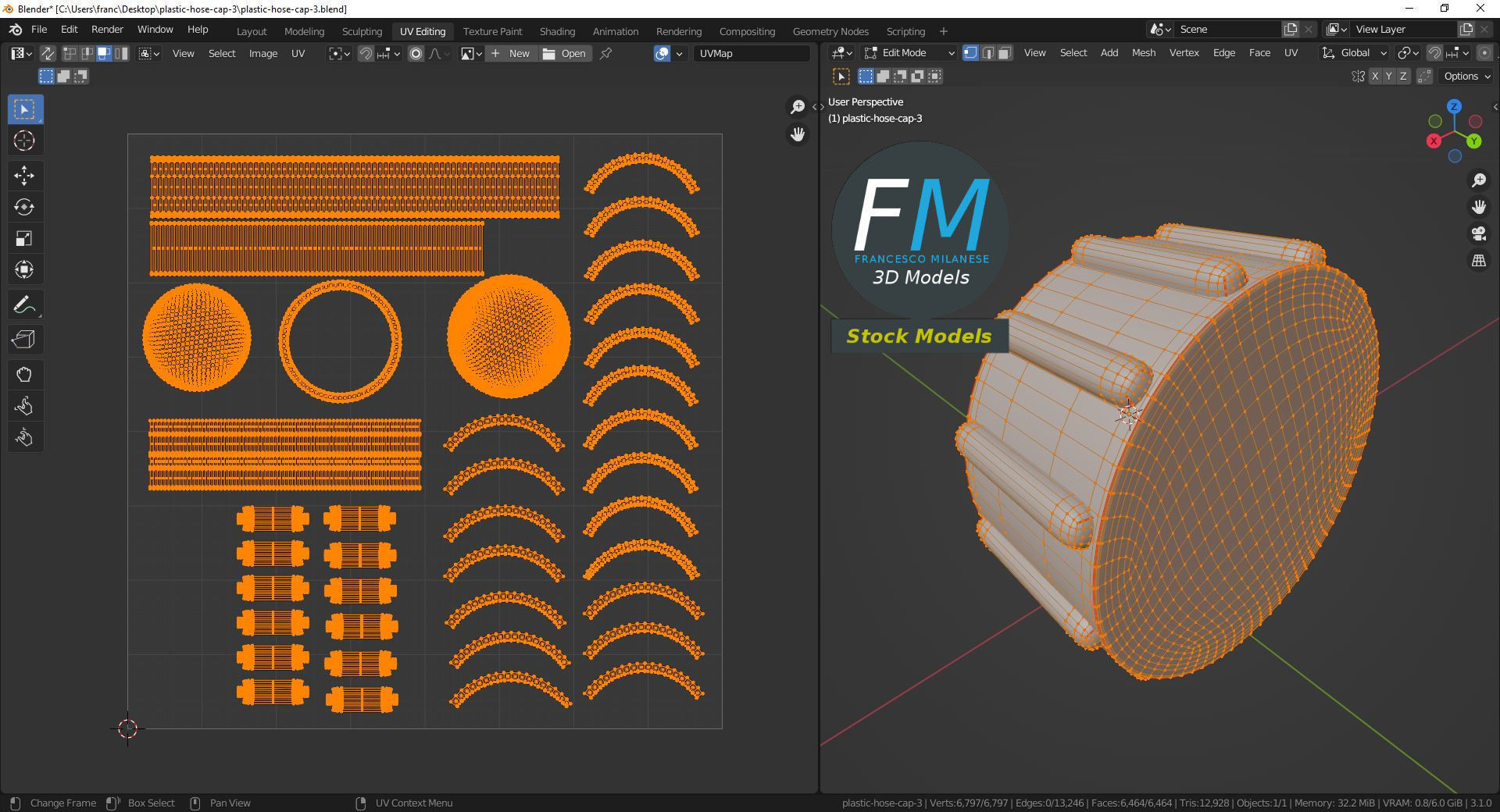
Task: Toggle X axis mirror
Action: tap(1375, 76)
